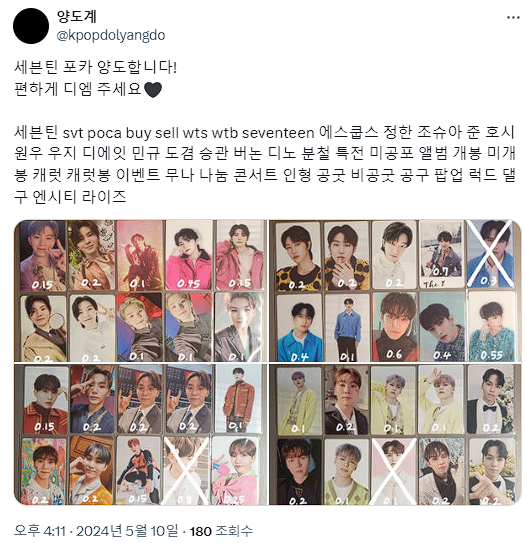Screen dimensions: 525x543
Task: Select the photocard priced 0.45
Action: click(189, 256)
